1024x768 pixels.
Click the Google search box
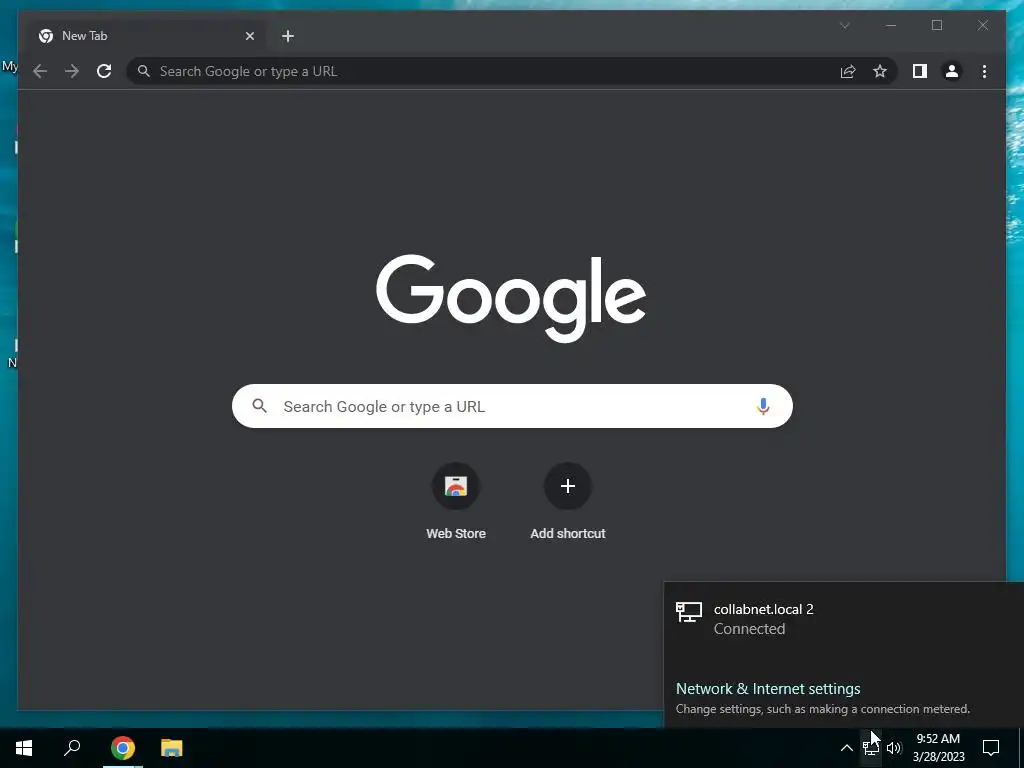512,406
